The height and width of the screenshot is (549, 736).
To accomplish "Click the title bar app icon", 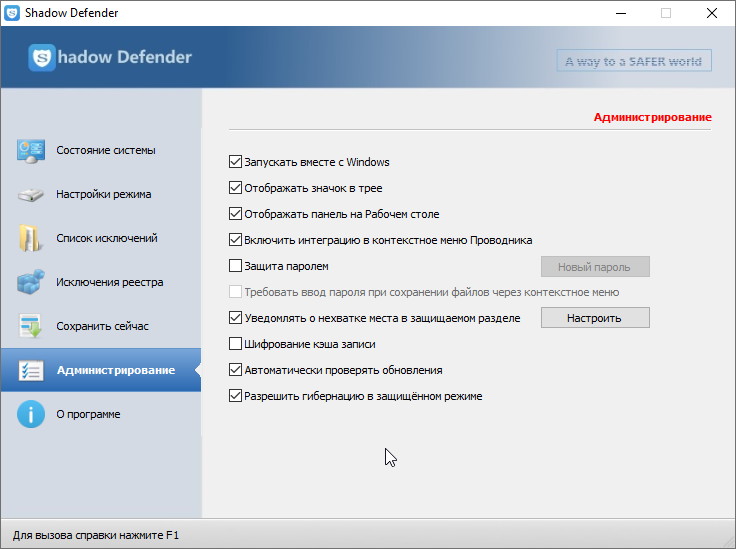I will pyautogui.click(x=12, y=13).
